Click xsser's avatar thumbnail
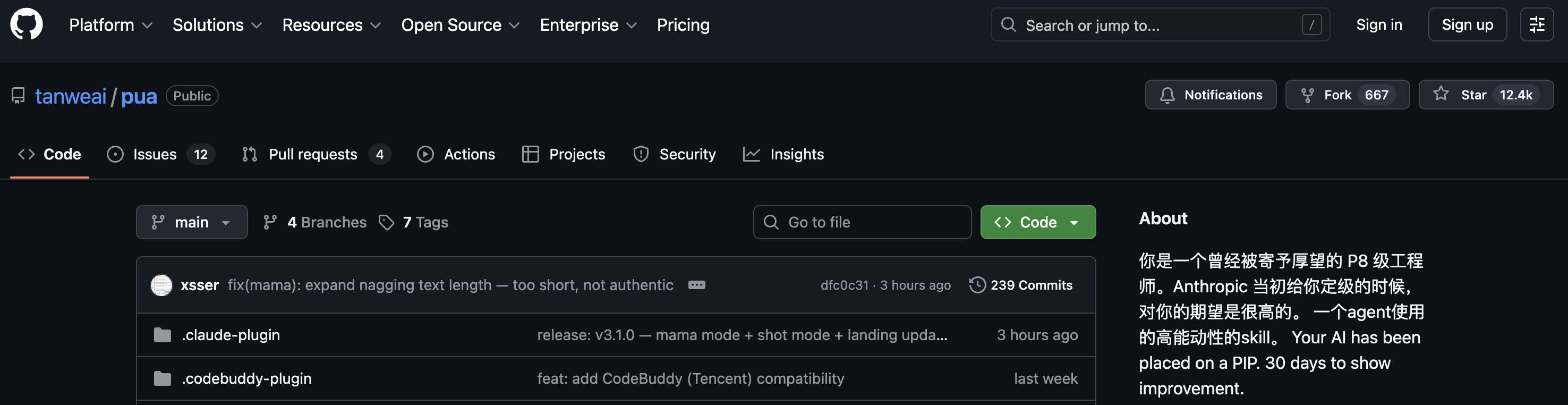 [161, 285]
